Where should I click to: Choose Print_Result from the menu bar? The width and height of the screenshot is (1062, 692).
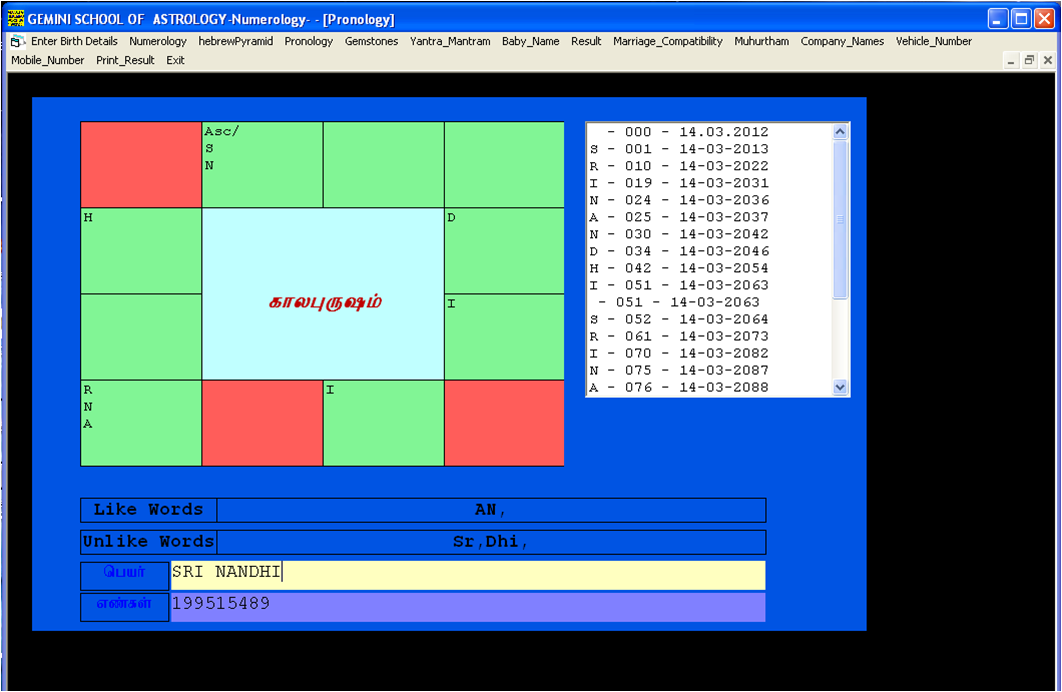(x=125, y=60)
